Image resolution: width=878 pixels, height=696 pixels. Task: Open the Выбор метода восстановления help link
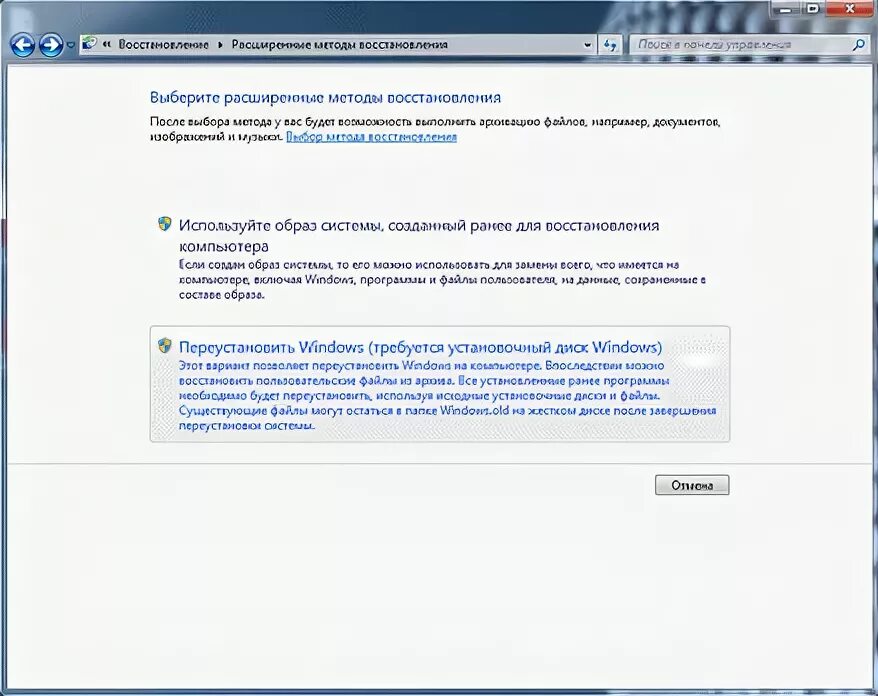tap(371, 137)
